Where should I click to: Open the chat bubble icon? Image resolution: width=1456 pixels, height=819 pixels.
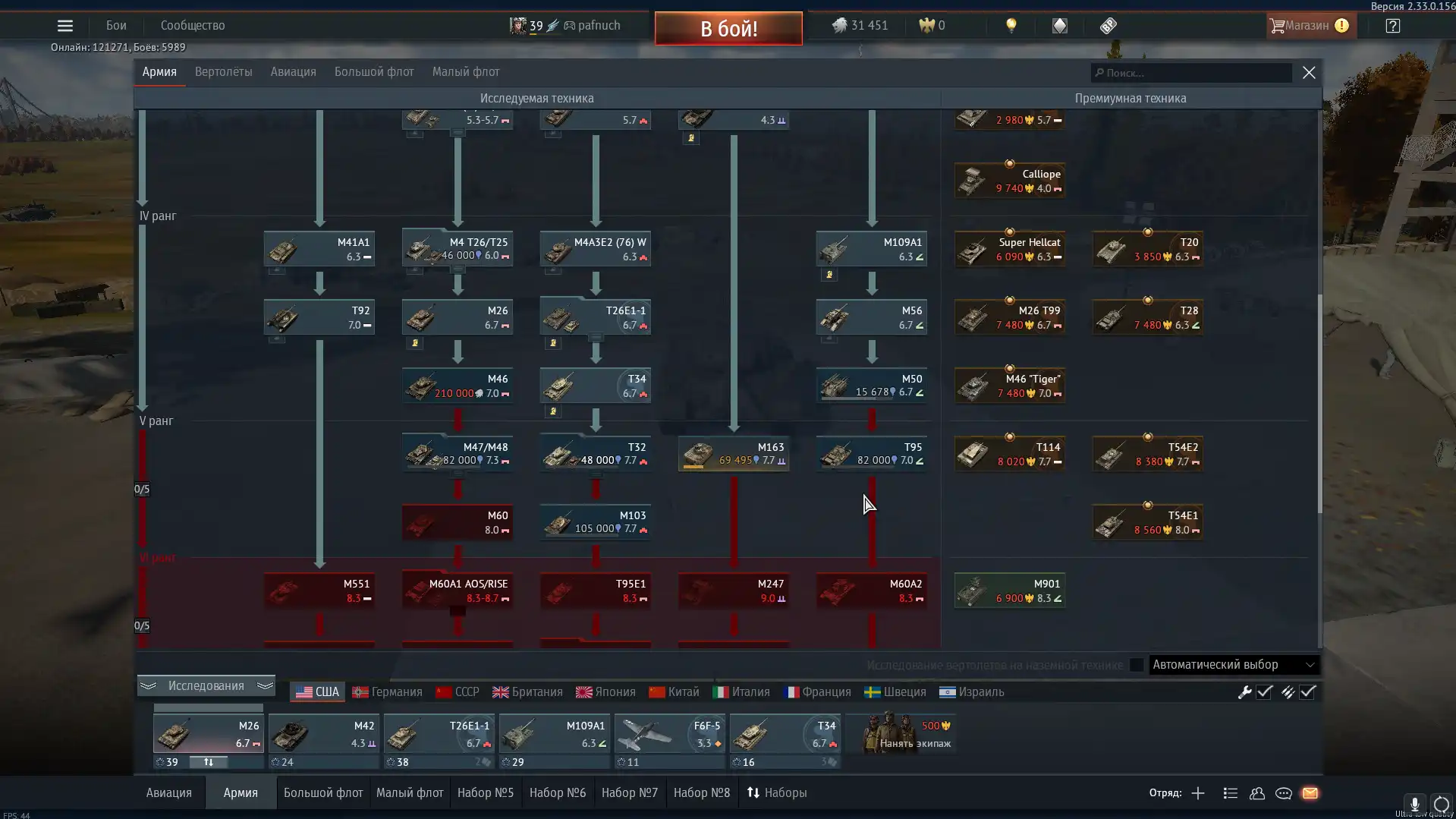pyautogui.click(x=1284, y=793)
